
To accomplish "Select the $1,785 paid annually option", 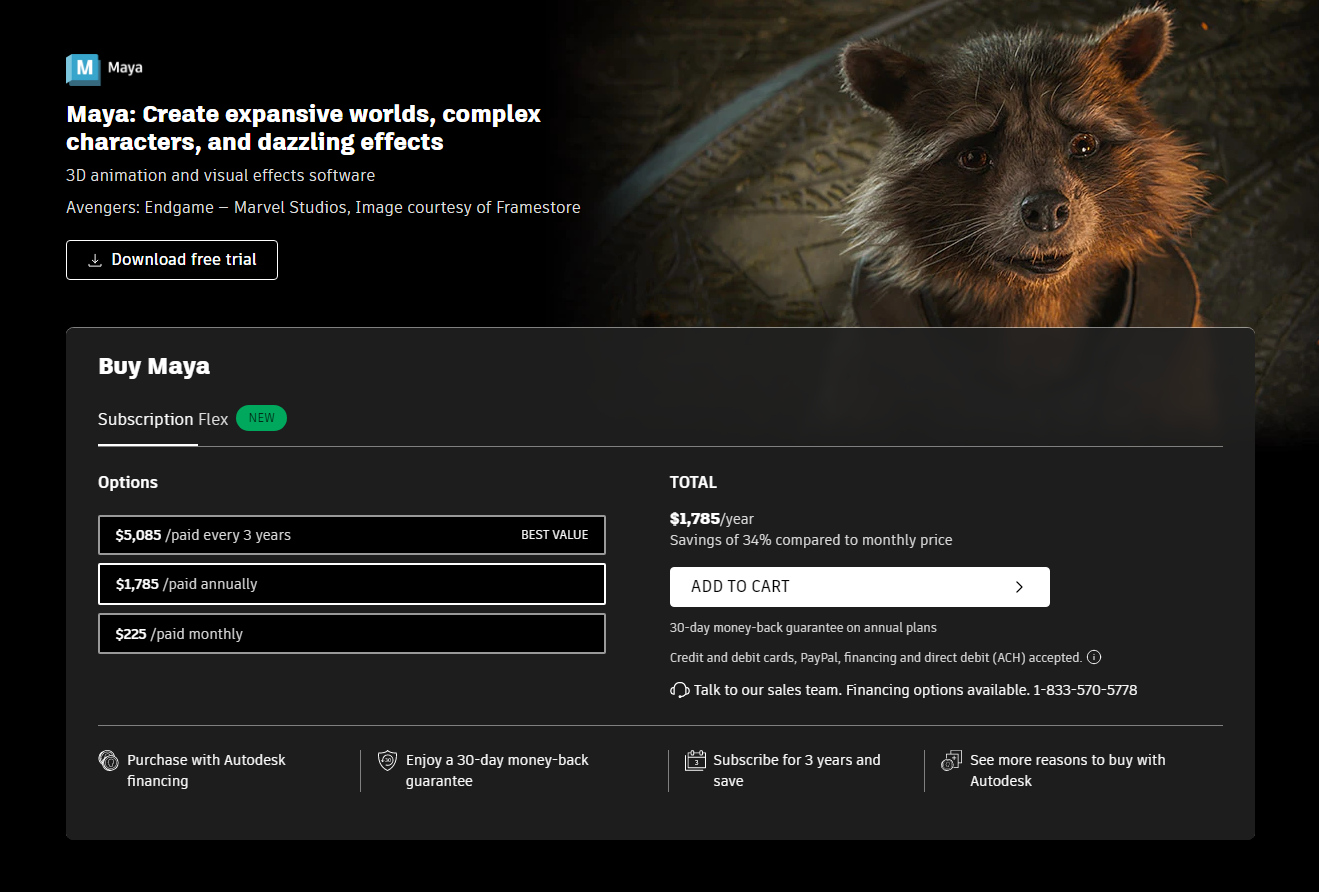I will (351, 584).
